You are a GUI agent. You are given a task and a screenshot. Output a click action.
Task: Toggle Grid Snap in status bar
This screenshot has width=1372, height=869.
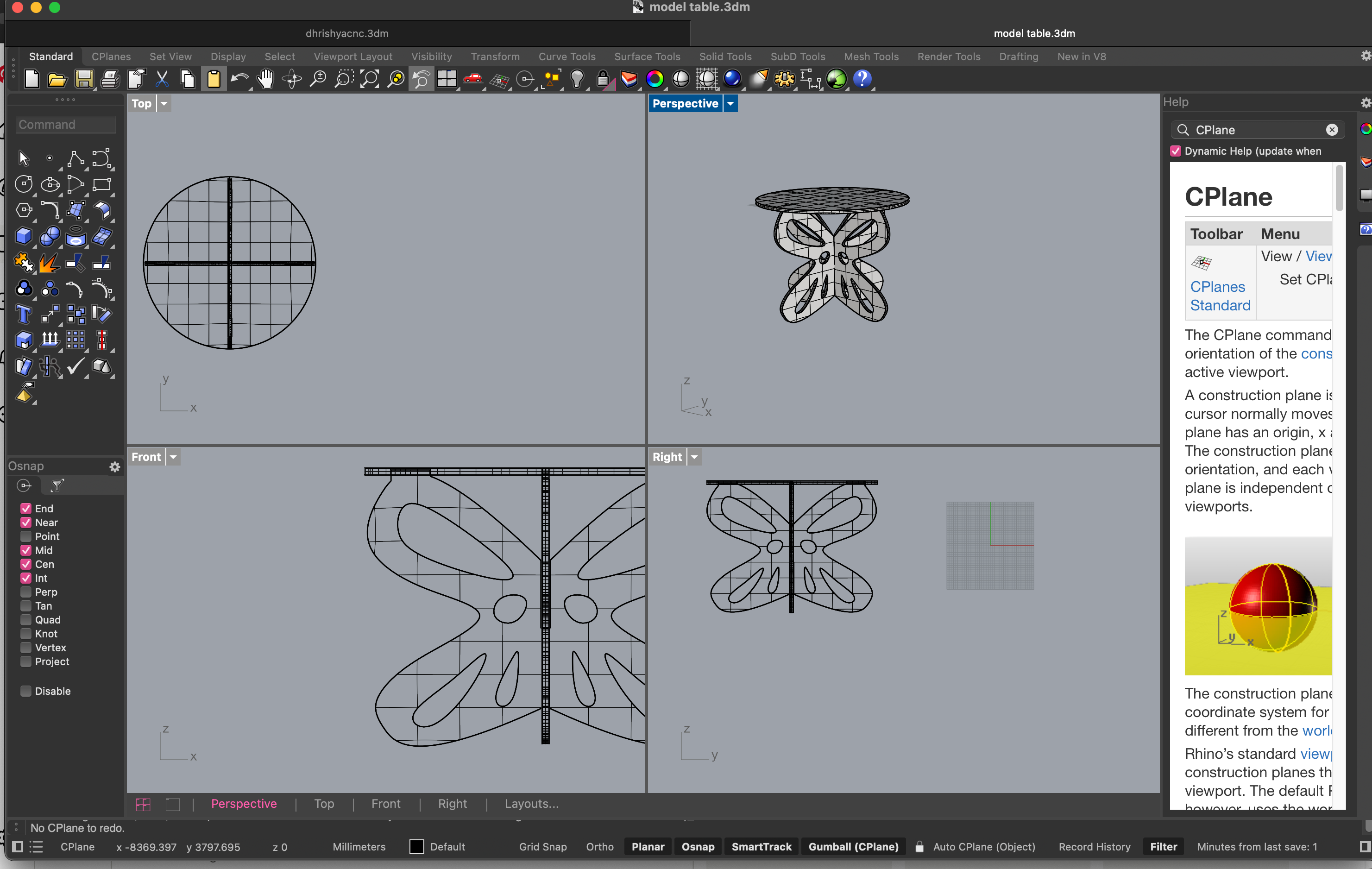(542, 846)
